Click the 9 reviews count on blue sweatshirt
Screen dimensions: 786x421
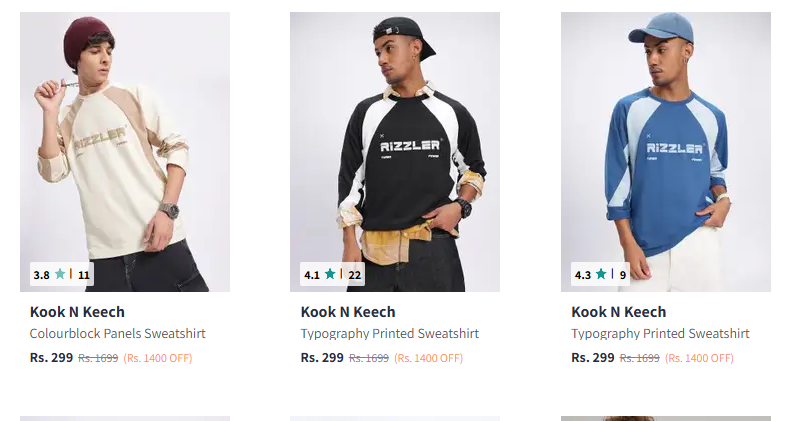623,275
